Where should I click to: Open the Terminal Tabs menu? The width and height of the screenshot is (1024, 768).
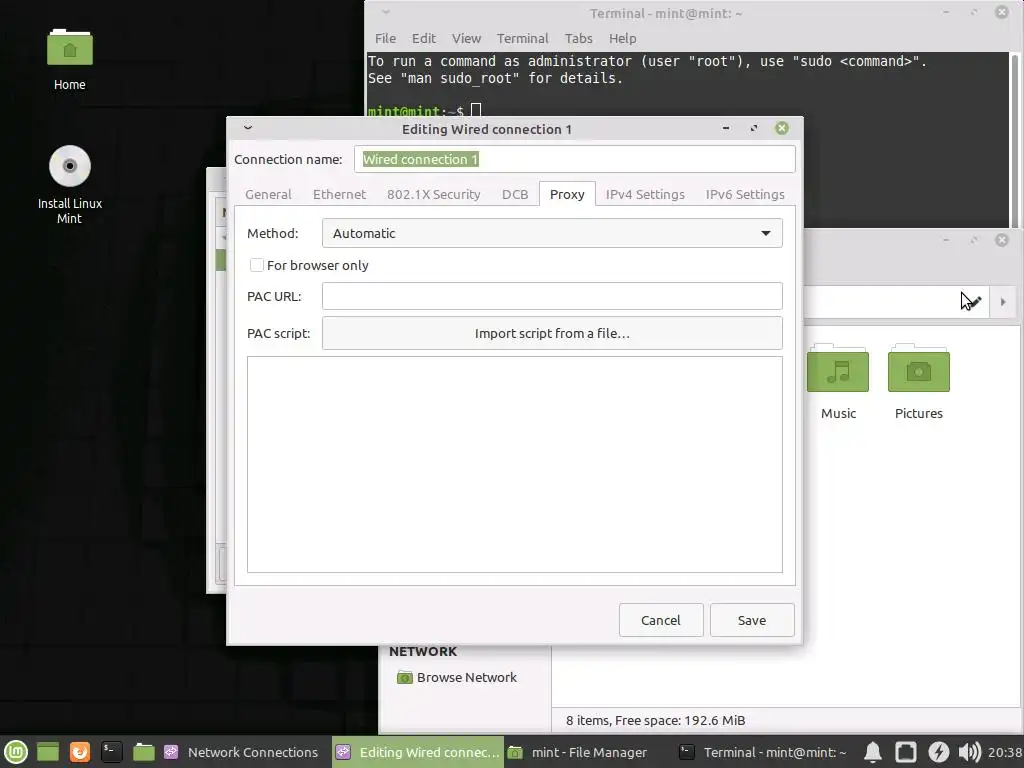[x=579, y=39]
